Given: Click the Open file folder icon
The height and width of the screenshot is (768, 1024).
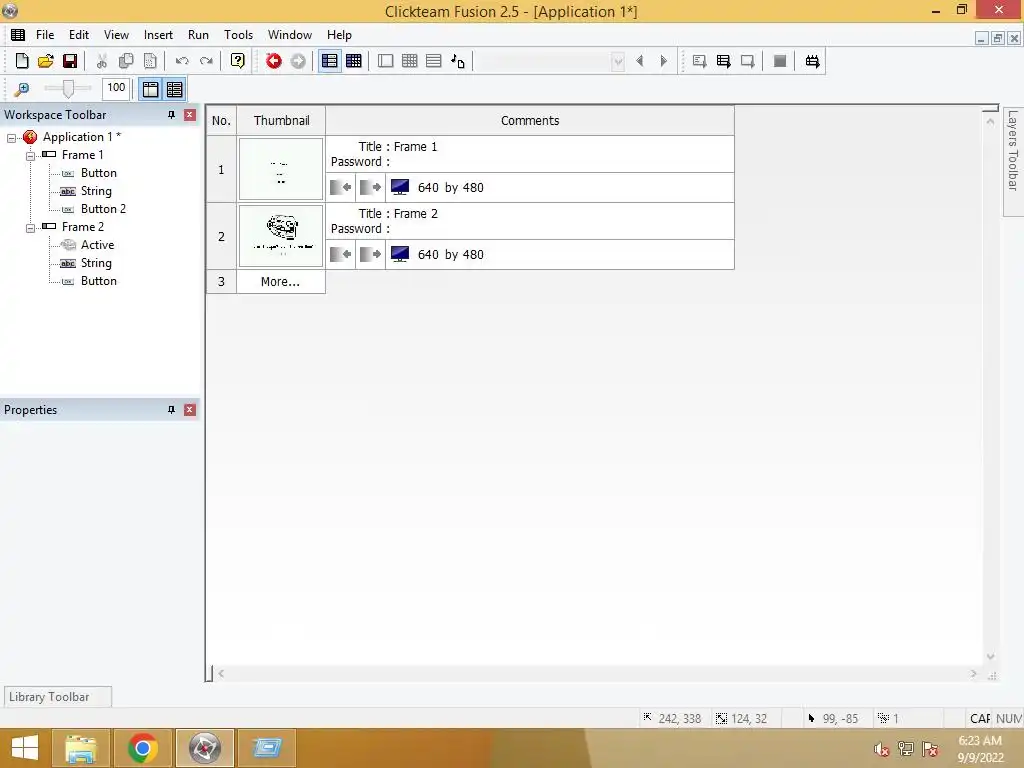Looking at the screenshot, I should [x=46, y=61].
